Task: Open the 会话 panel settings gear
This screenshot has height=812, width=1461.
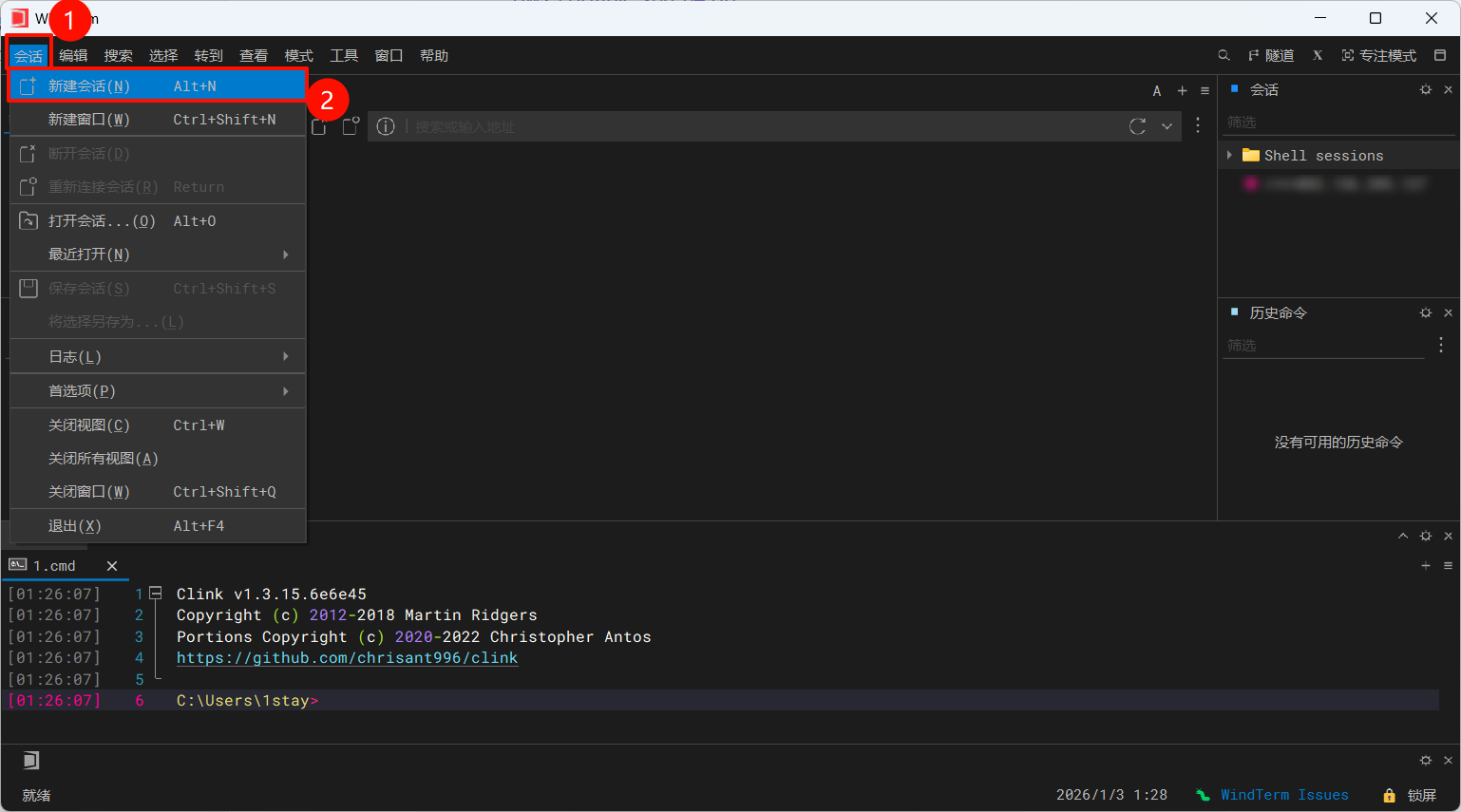Action: pos(1425,89)
